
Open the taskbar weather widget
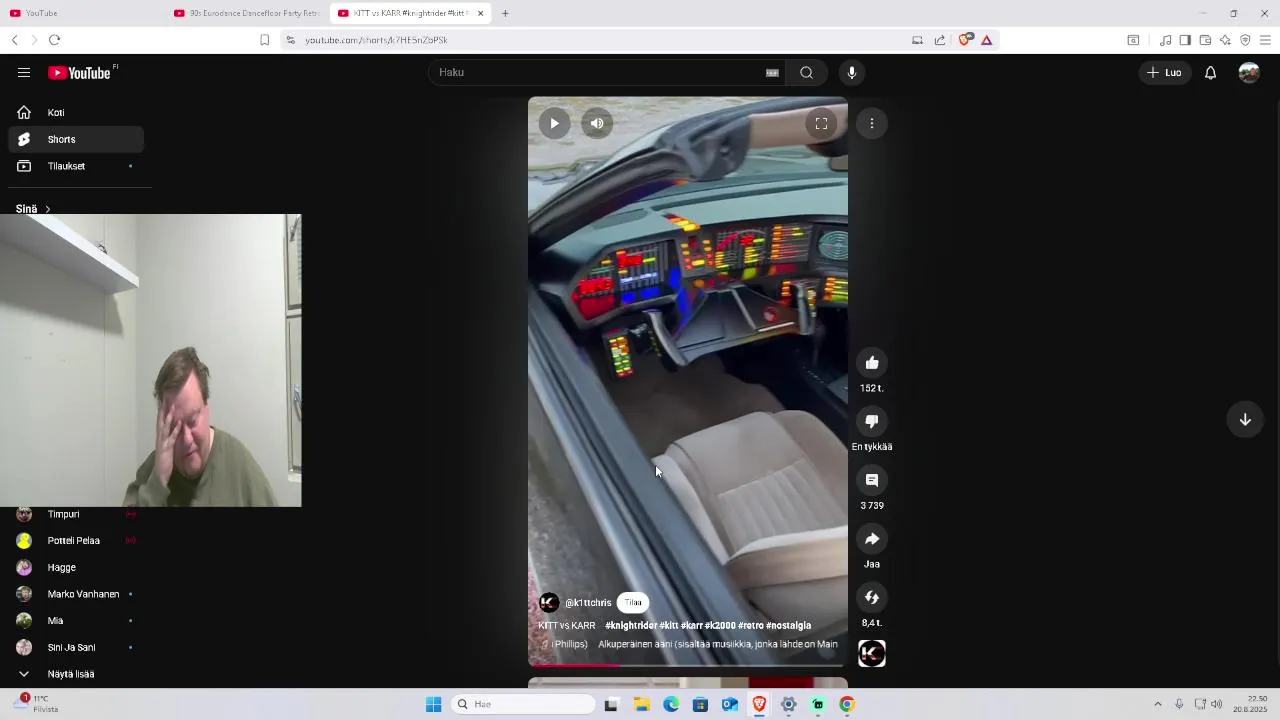coord(38,704)
